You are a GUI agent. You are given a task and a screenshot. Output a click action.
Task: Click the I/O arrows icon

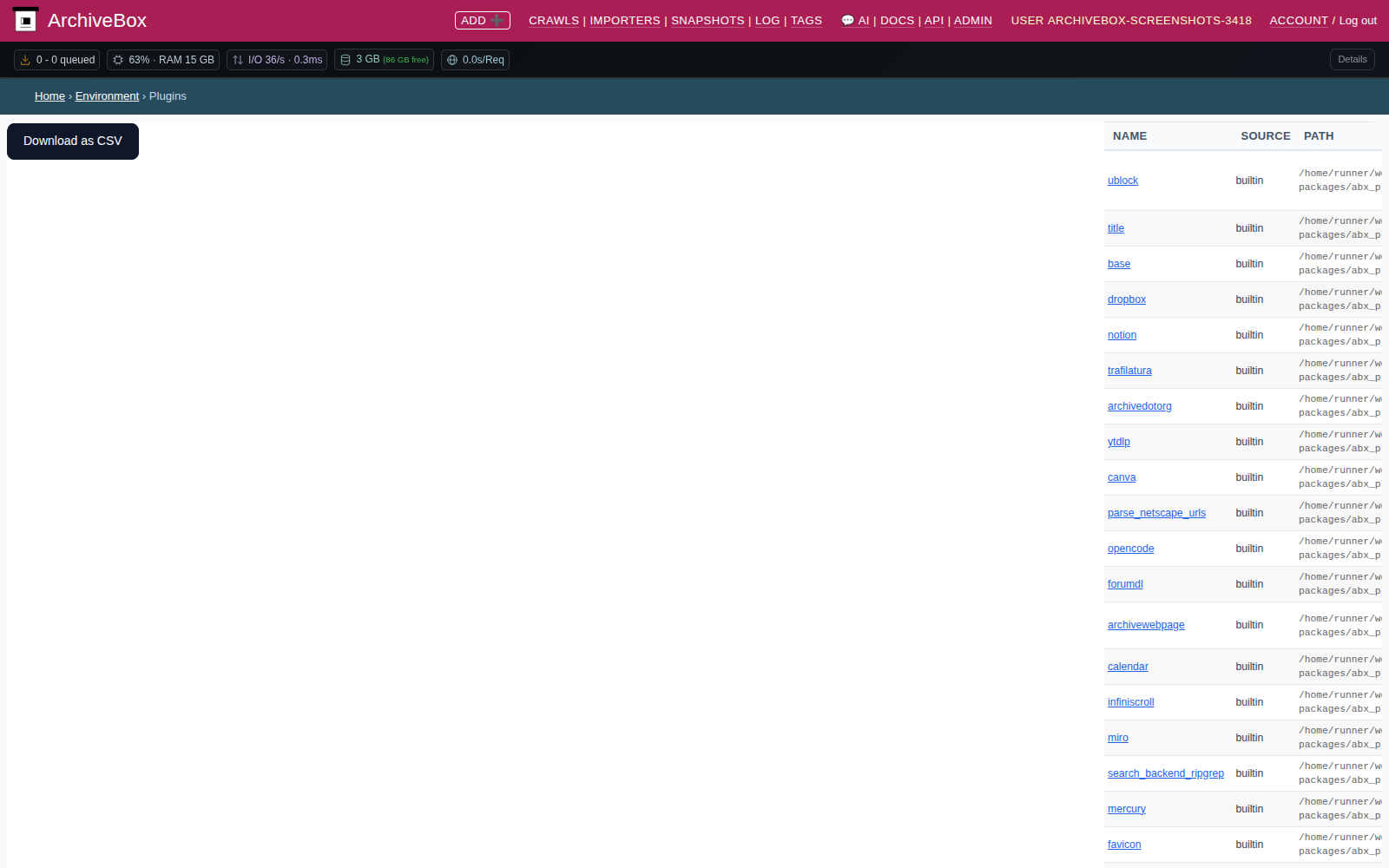tap(238, 60)
